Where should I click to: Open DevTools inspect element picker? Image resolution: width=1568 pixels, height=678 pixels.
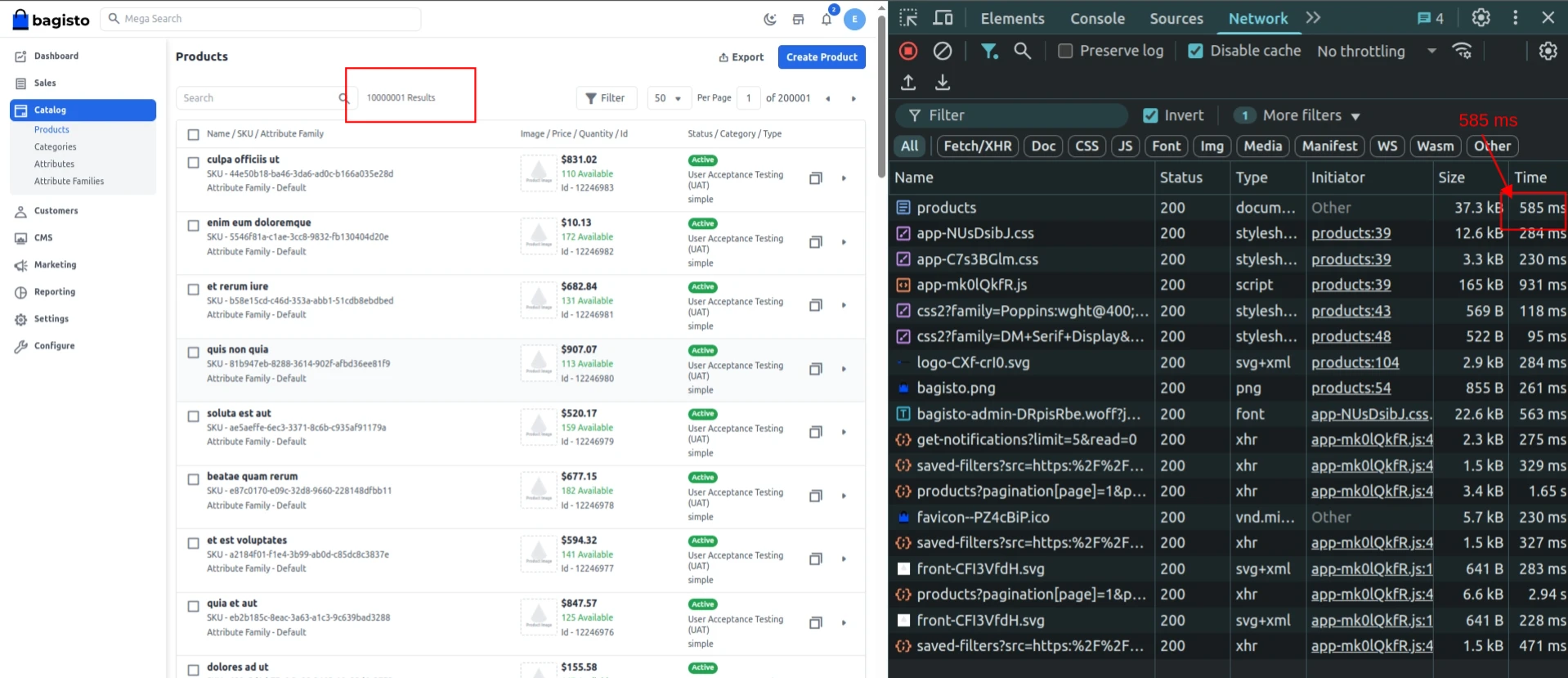pyautogui.click(x=908, y=18)
